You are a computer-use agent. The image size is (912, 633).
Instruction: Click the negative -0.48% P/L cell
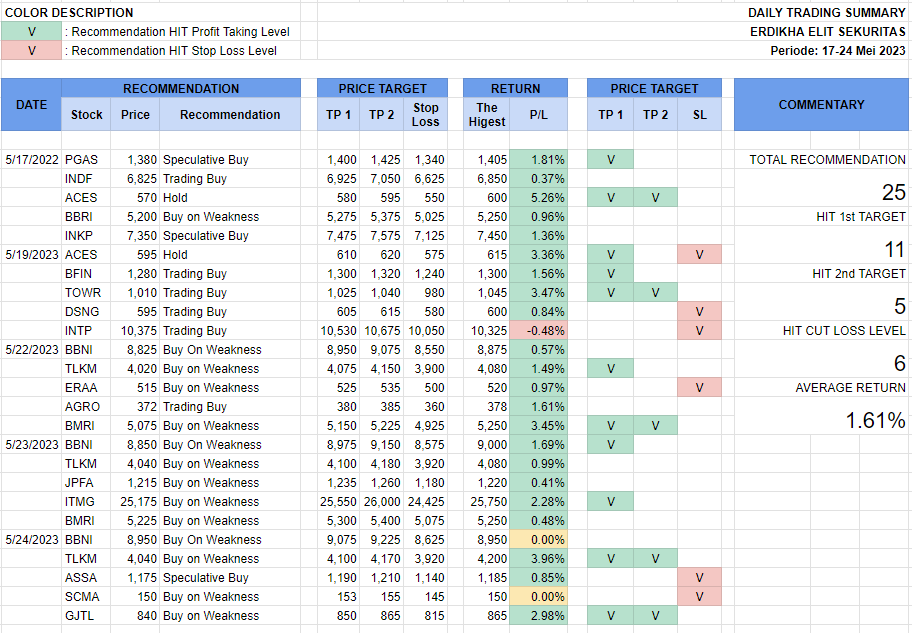tap(539, 331)
